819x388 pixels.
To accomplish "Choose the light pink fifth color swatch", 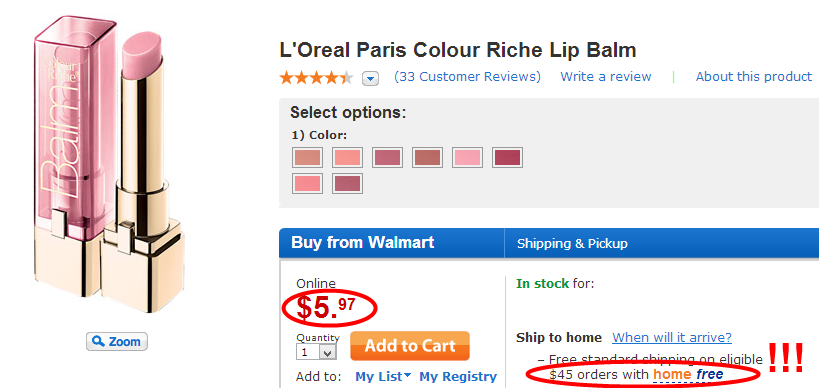I will (467, 157).
